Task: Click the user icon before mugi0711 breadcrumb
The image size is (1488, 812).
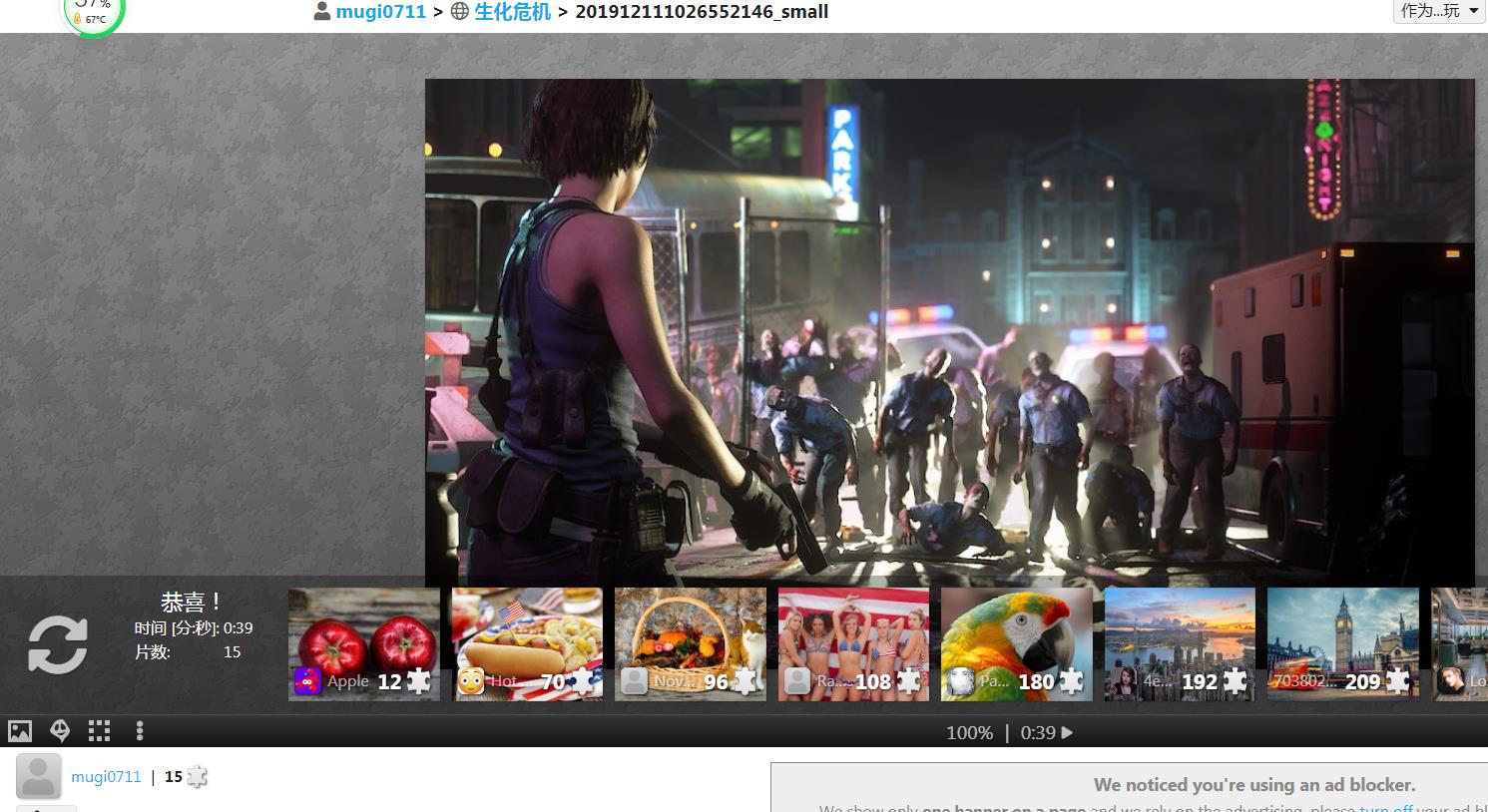Action: point(322,12)
